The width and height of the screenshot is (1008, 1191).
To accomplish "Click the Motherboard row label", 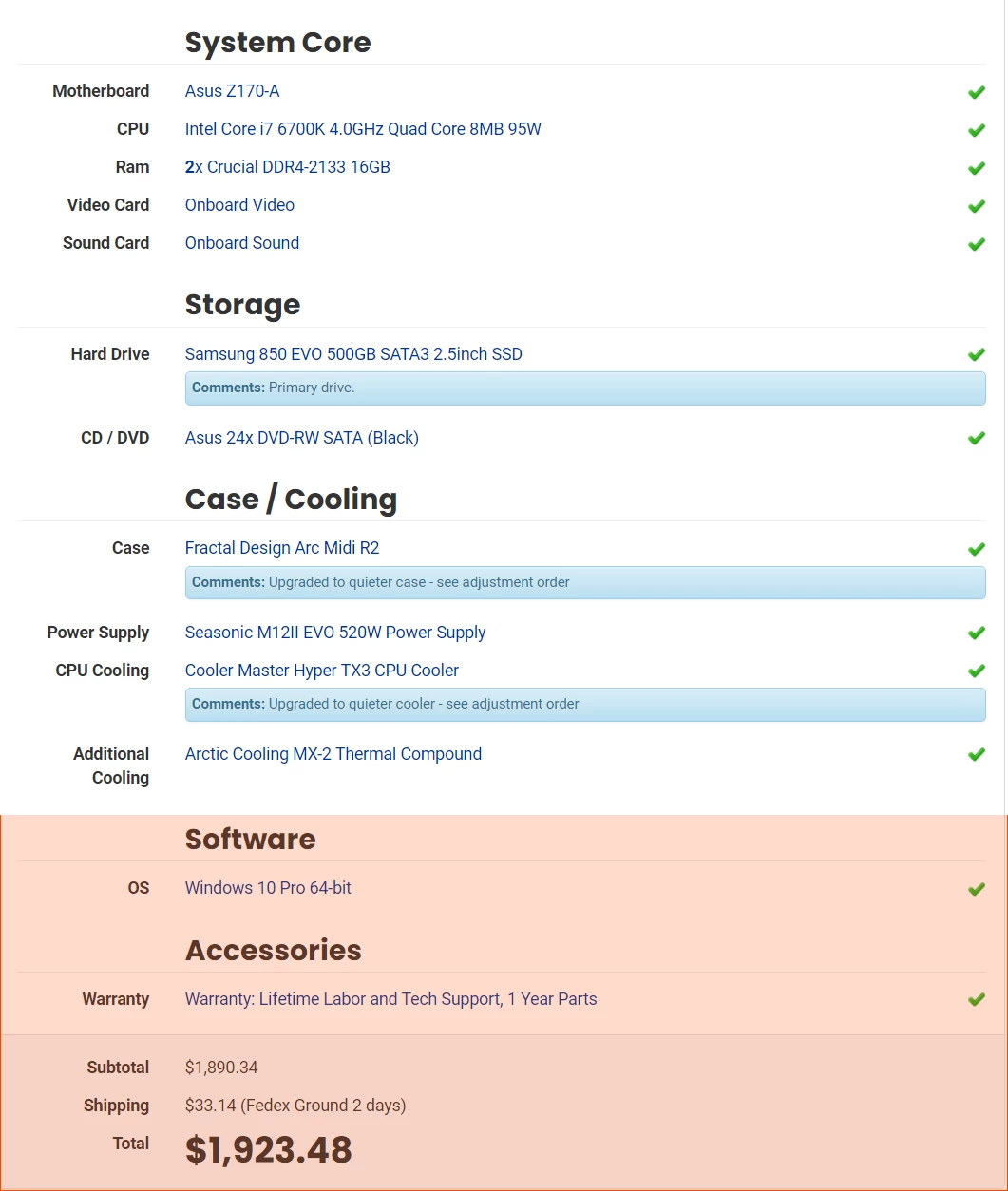I will coord(101,91).
